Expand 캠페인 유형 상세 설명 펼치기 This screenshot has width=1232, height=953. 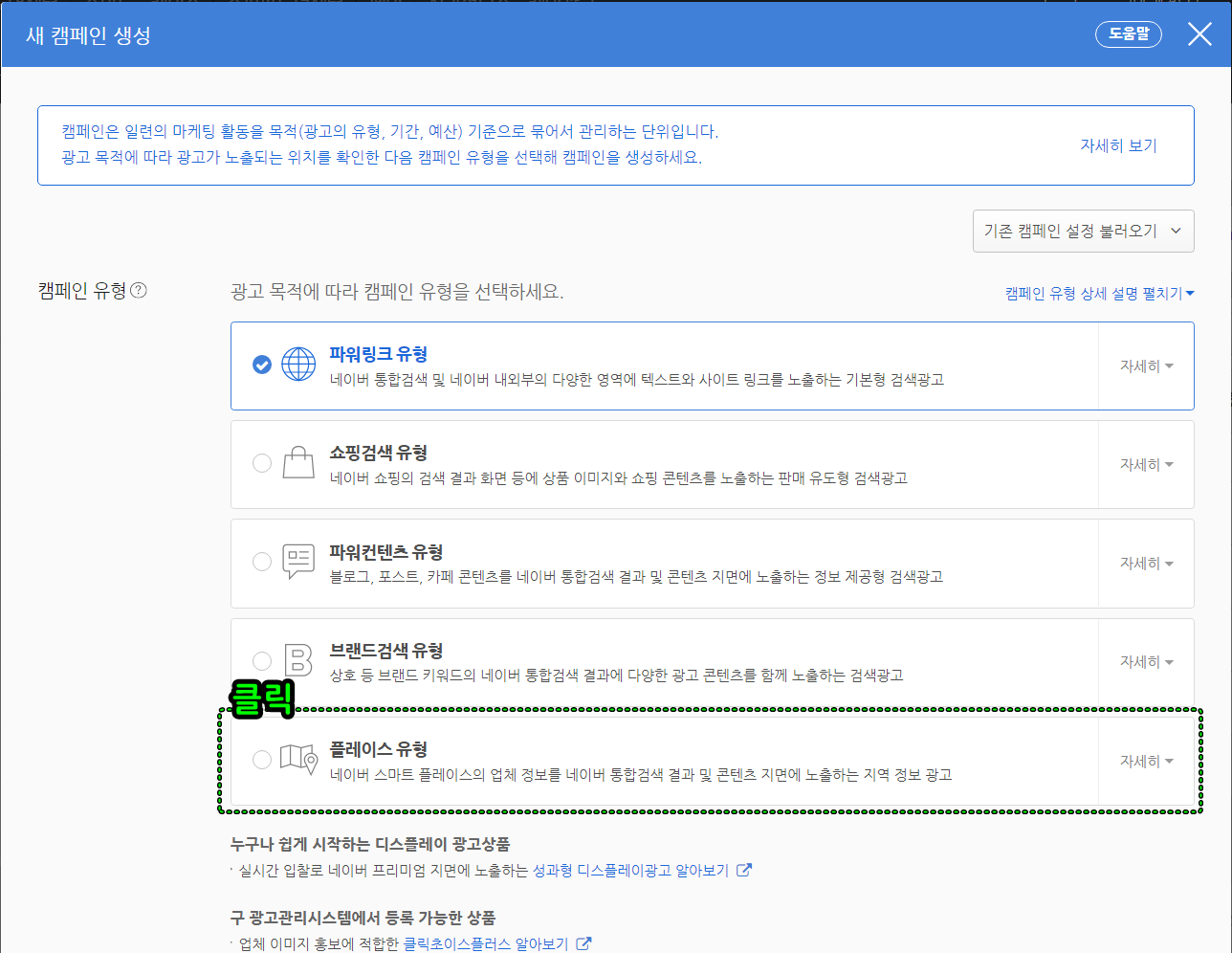1100,294
